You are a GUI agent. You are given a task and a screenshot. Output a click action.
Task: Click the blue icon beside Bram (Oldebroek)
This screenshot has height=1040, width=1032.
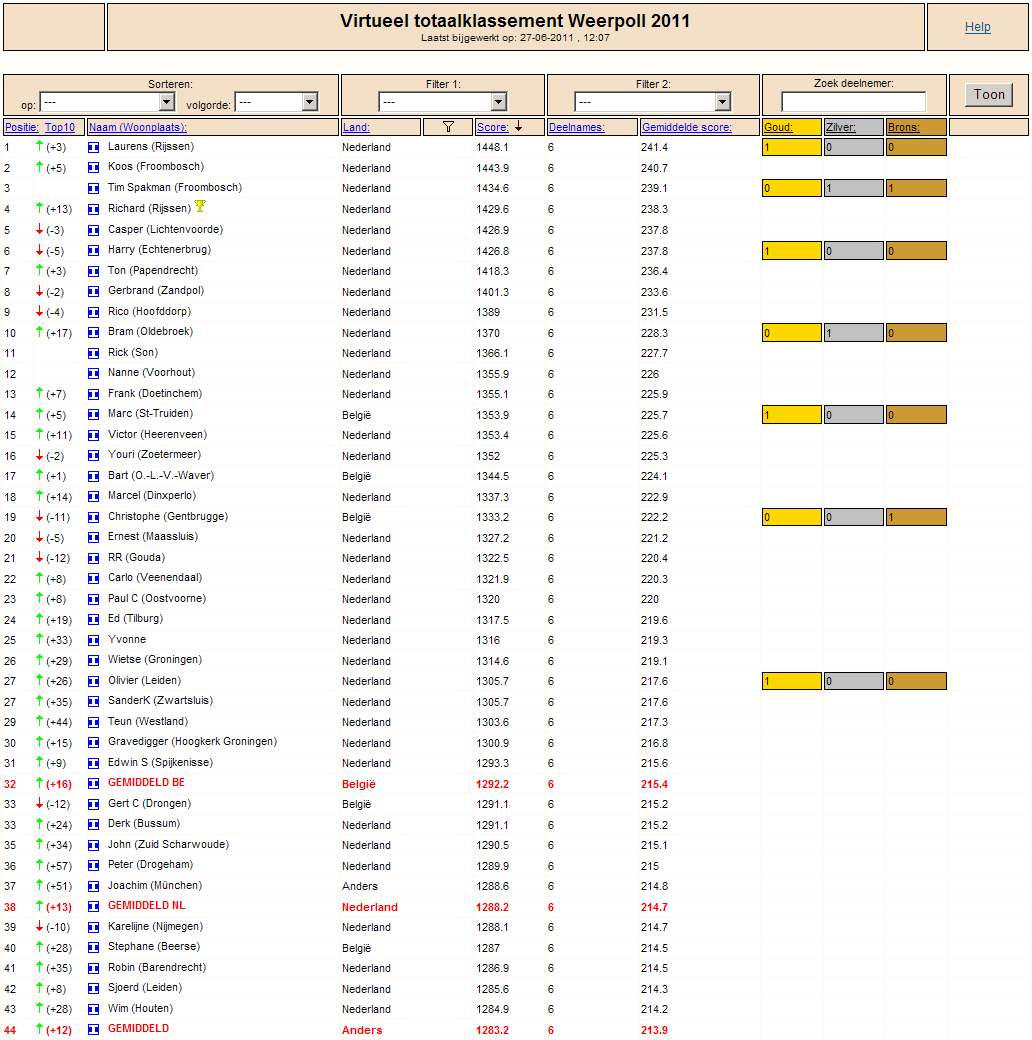tap(94, 333)
